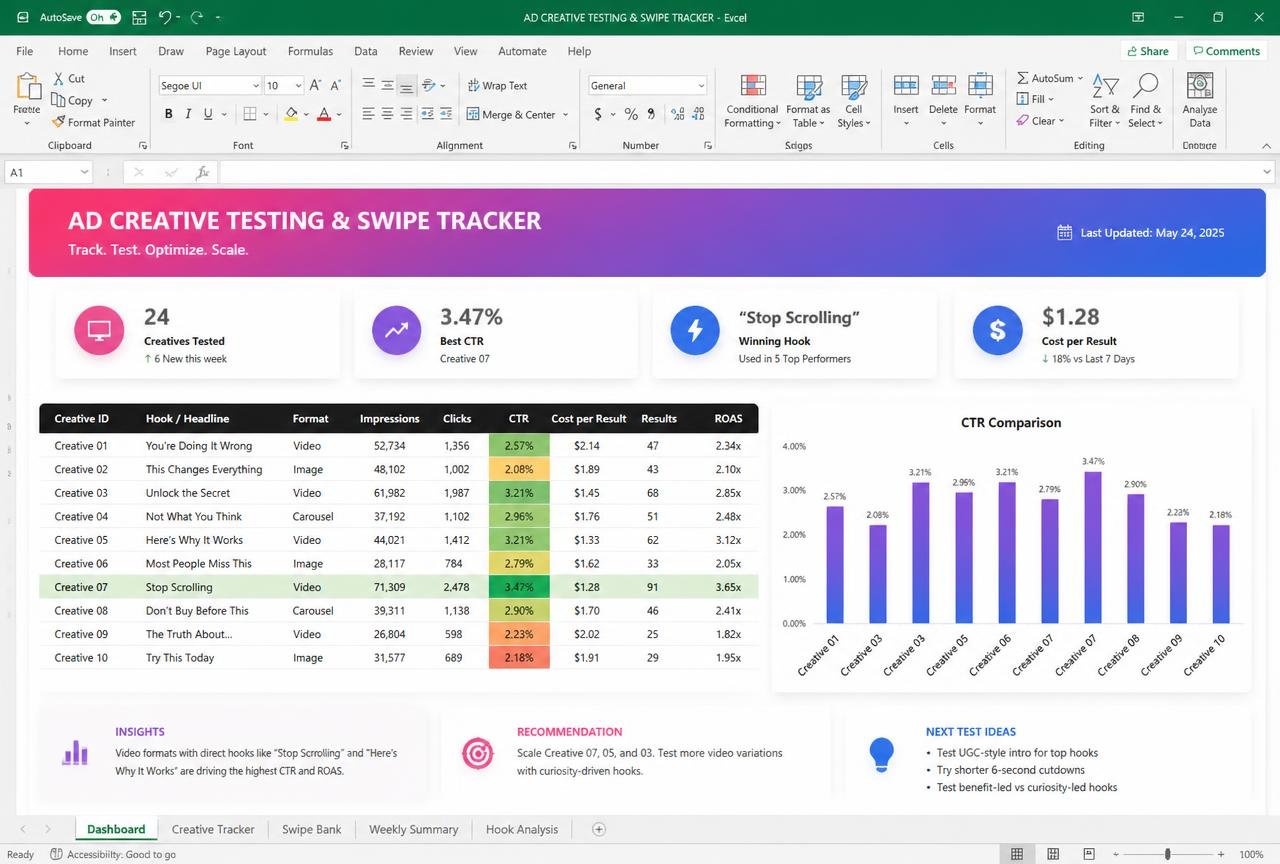
Task: Click the formula bar input field
Action: coord(738,172)
